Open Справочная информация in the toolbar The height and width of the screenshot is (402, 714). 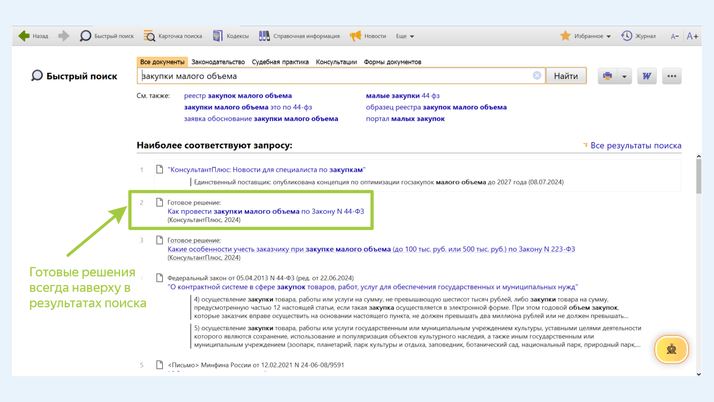point(299,36)
